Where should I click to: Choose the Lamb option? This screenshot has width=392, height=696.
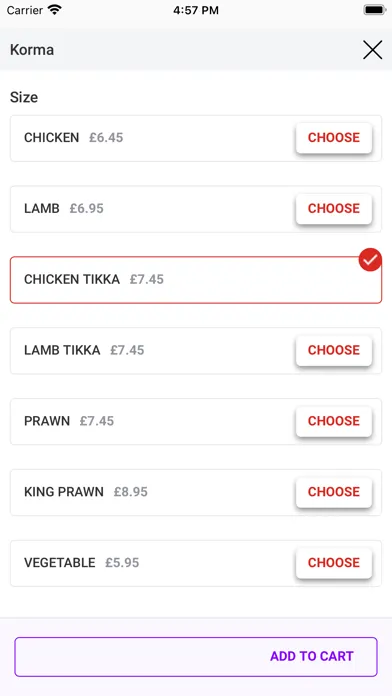(334, 209)
